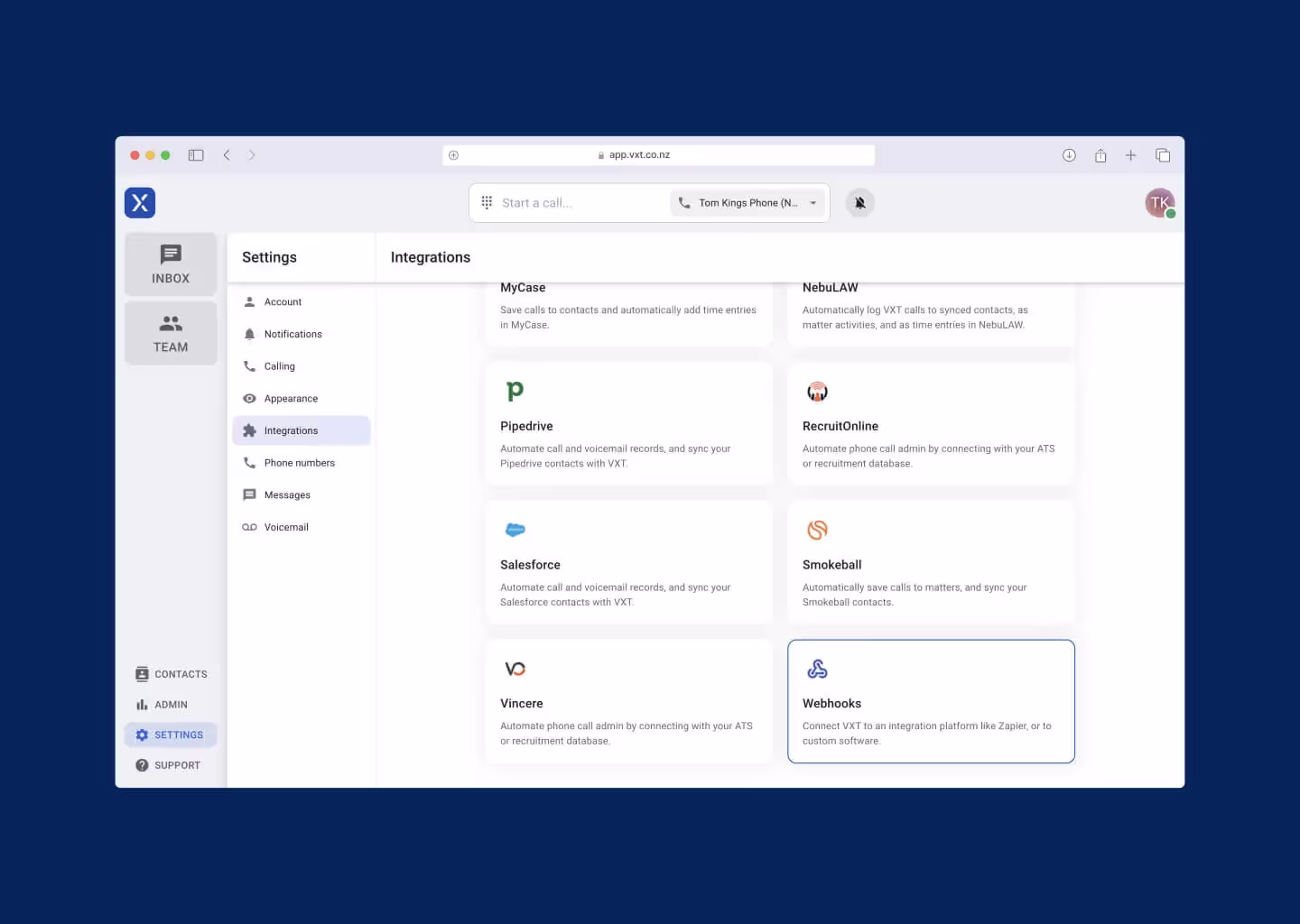This screenshot has width=1300, height=924.
Task: Show the tab overview
Action: [x=1163, y=155]
